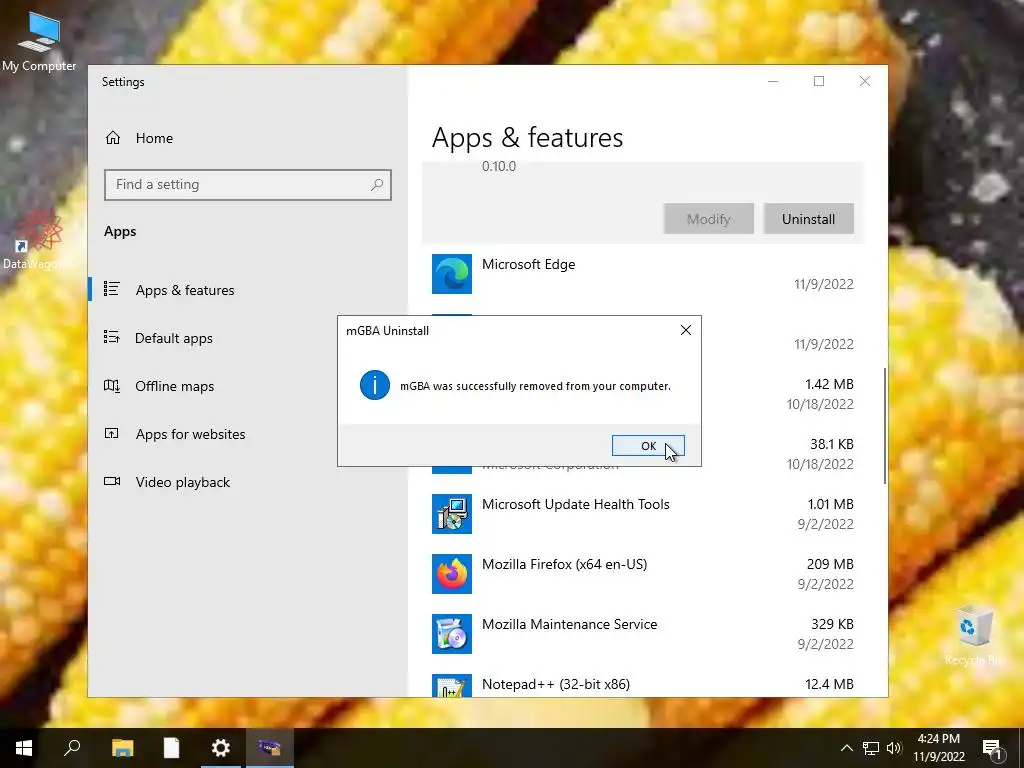Image resolution: width=1024 pixels, height=768 pixels.
Task: Click the Default apps sidebar icon
Action: click(x=112, y=337)
